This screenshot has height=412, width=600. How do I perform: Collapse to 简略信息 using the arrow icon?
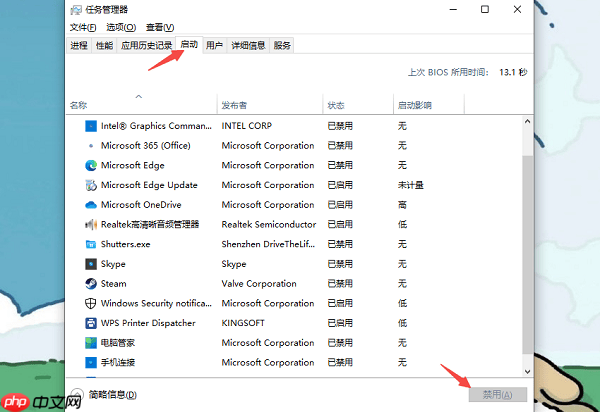click(x=77, y=394)
